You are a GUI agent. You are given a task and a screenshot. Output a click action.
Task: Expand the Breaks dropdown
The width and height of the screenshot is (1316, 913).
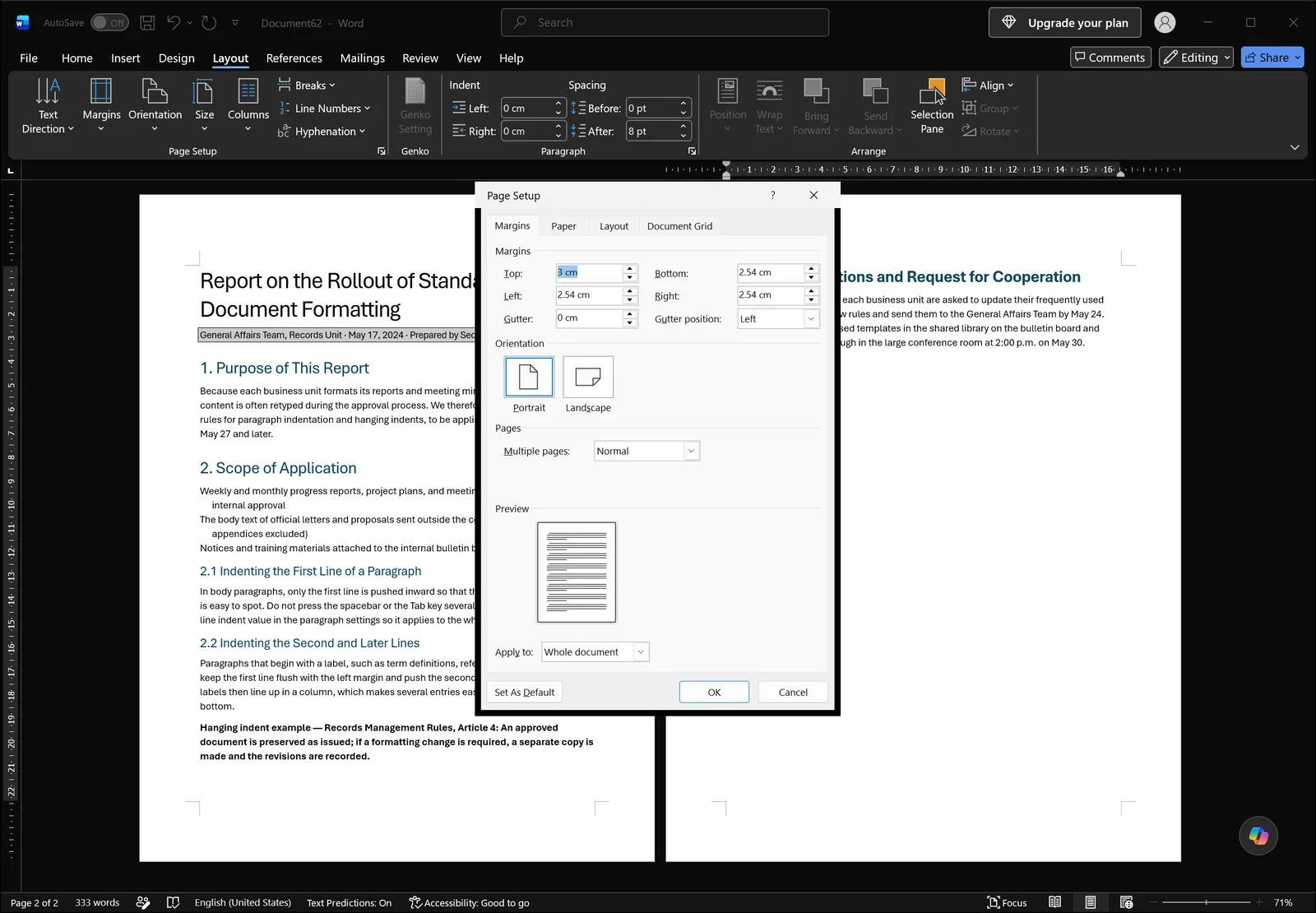coord(307,86)
